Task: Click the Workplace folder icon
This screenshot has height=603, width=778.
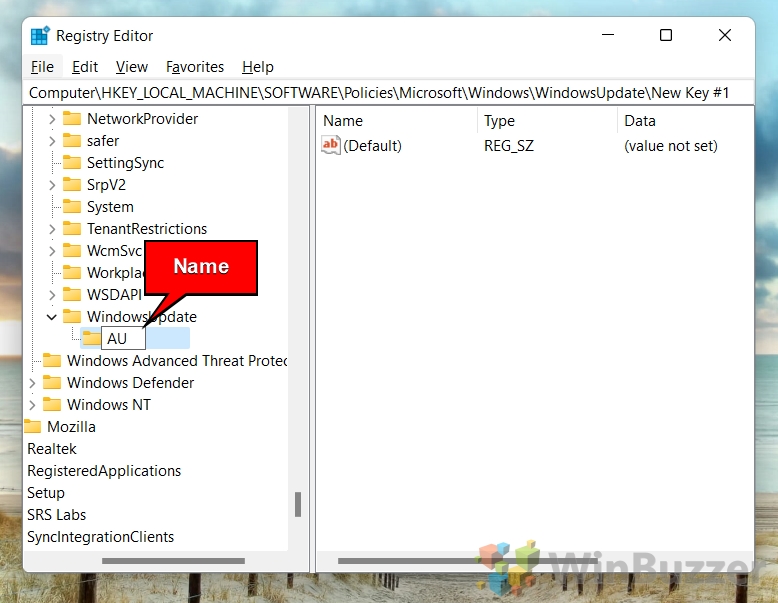Action: [72, 272]
